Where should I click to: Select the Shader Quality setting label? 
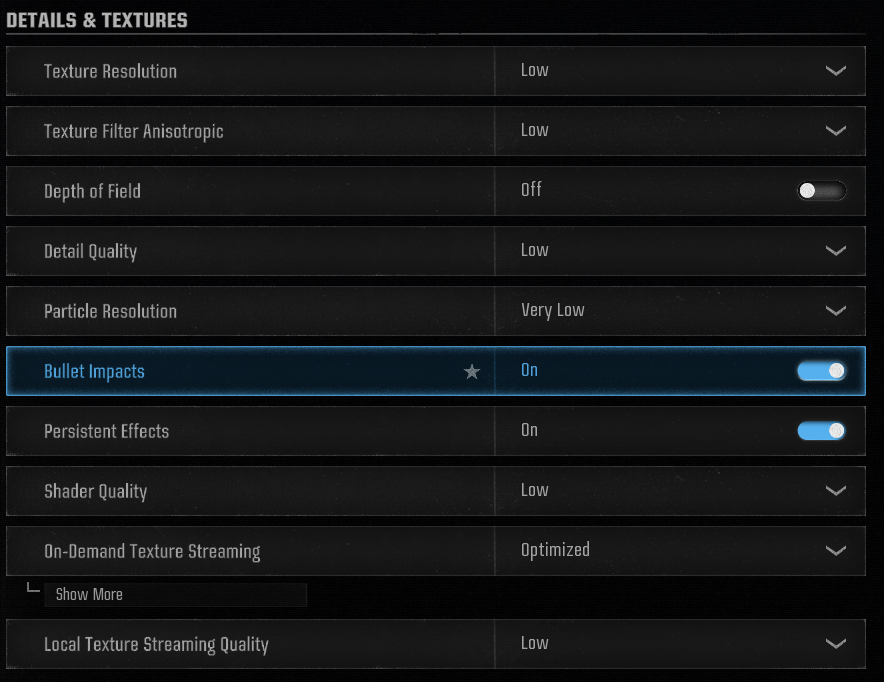click(x=95, y=491)
